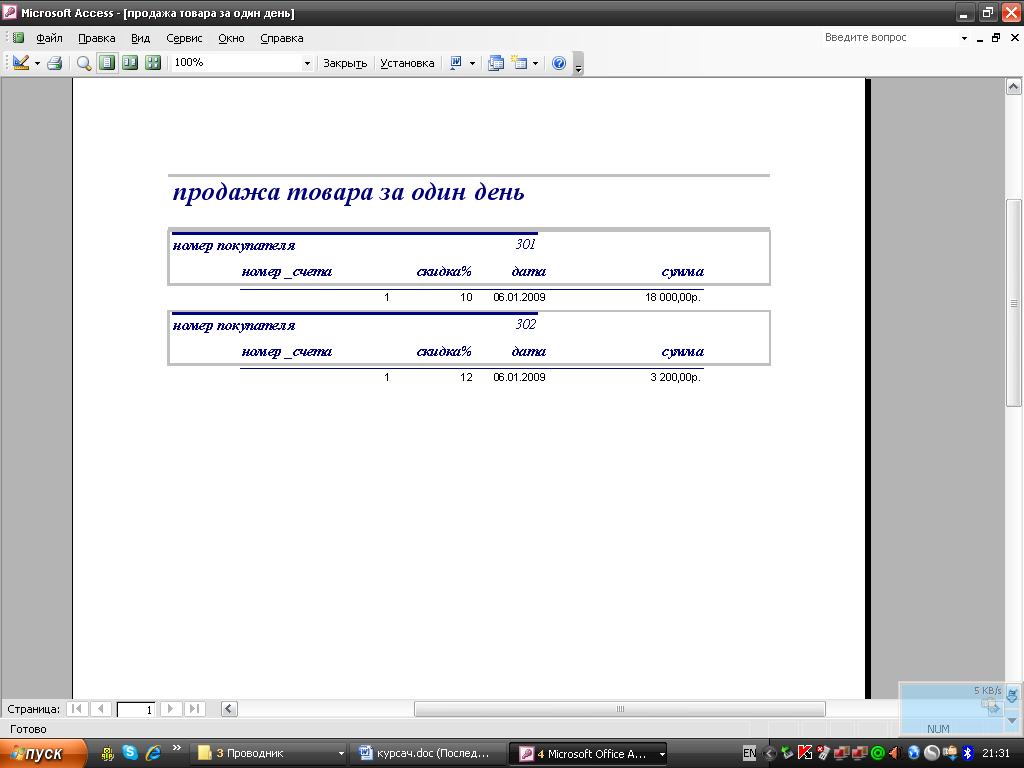Open toolbar options at the toolbar's end
The image size is (1024, 768).
(578, 64)
